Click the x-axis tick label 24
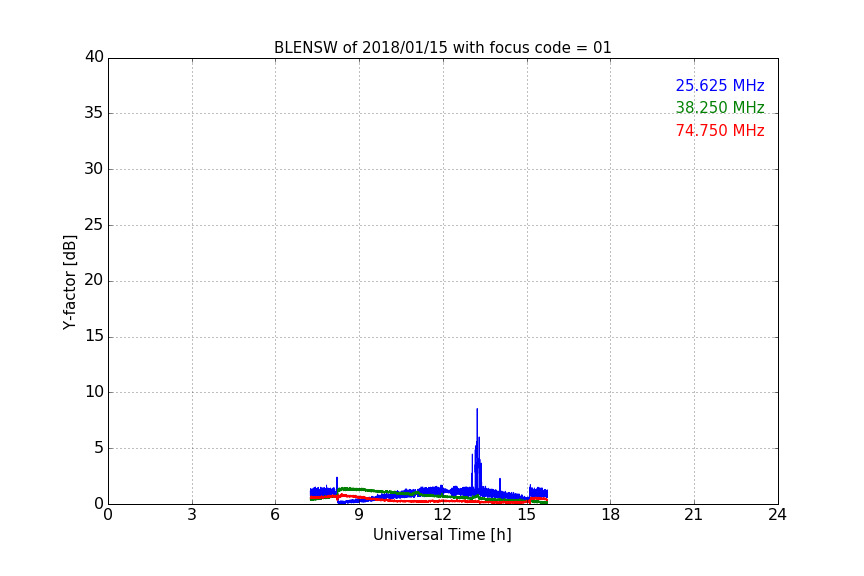The height and width of the screenshot is (576, 864). click(x=778, y=515)
